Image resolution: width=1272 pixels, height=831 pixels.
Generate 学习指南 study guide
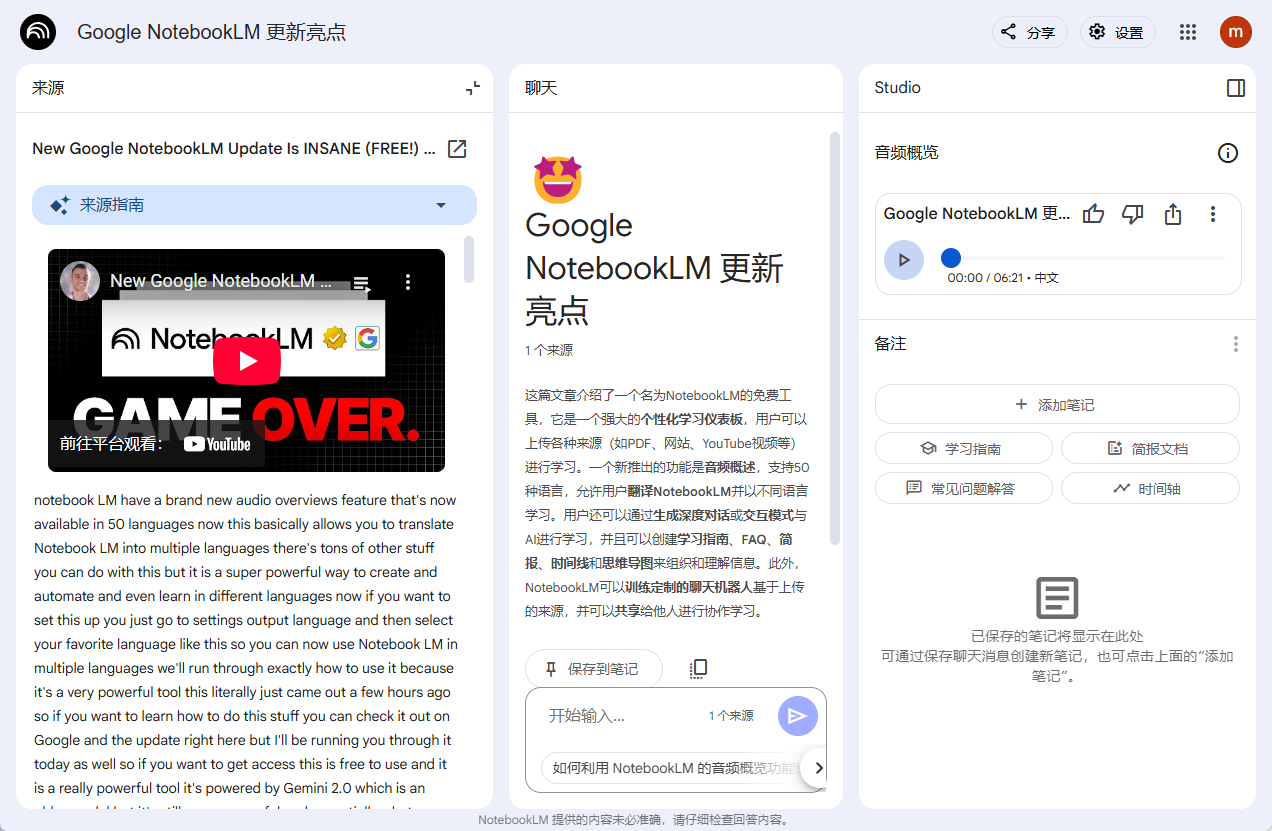click(x=964, y=448)
